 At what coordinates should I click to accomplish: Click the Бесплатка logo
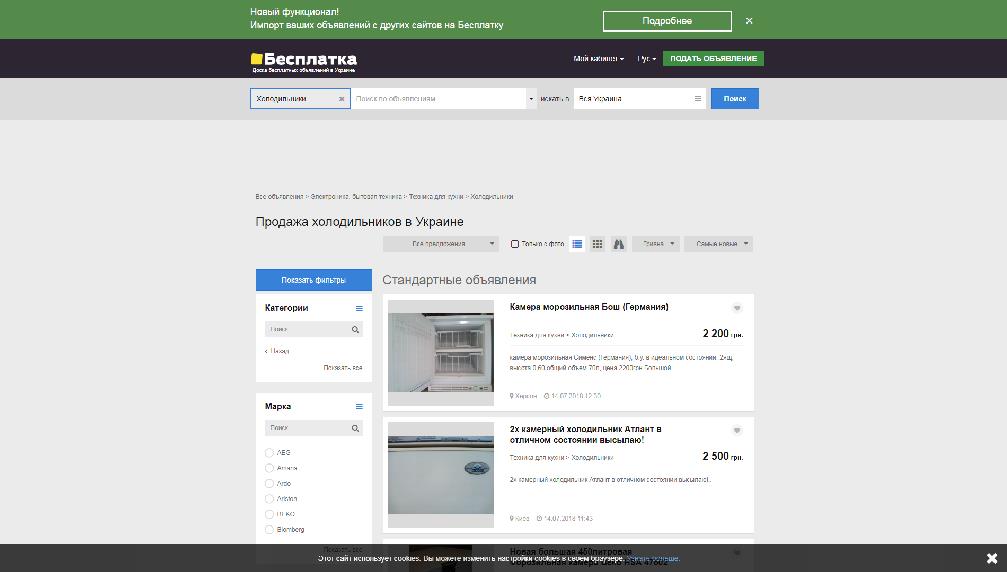304,62
